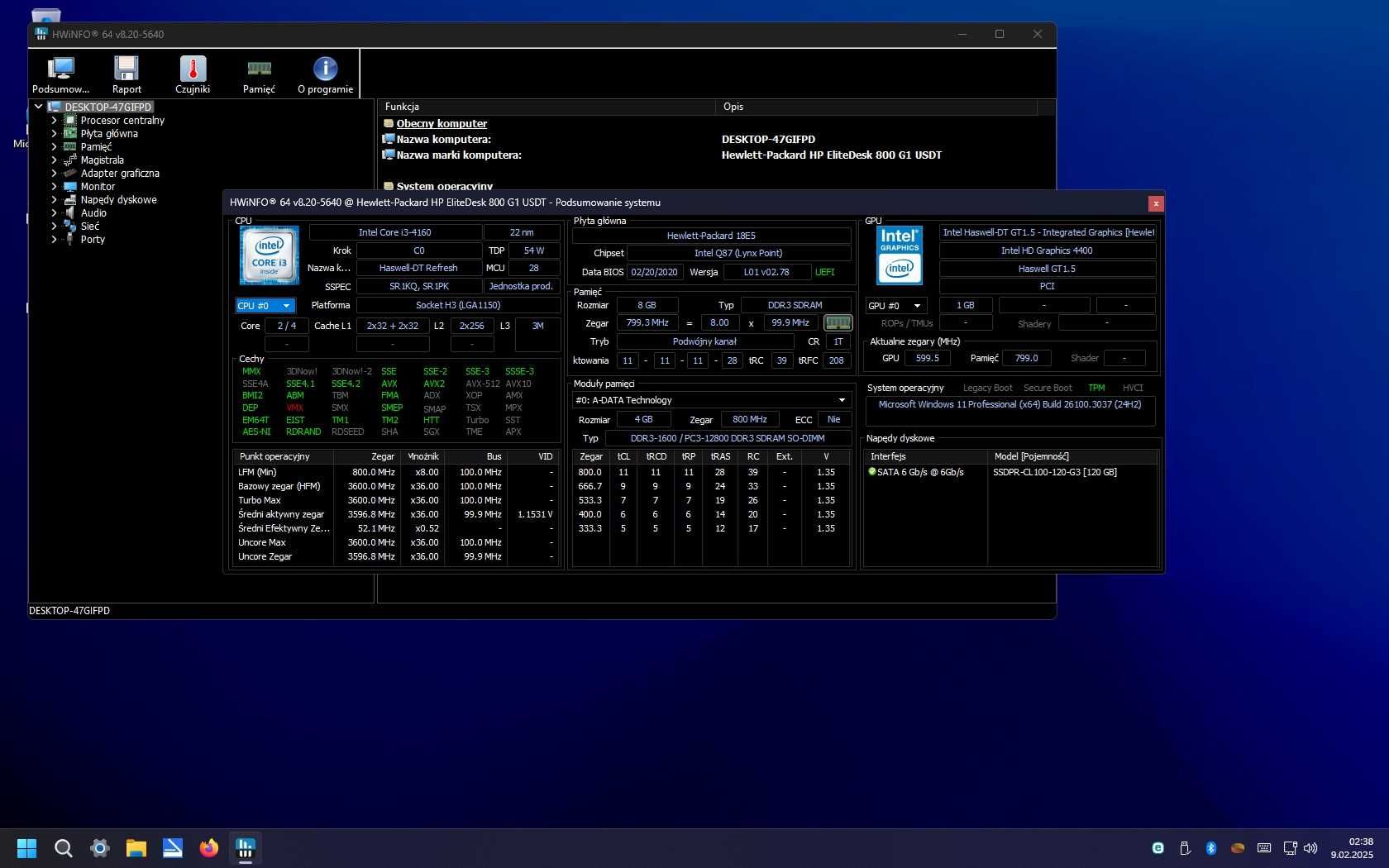Click the Intel Core i3 logo
Screen dimensions: 1389x868
(x=270, y=256)
